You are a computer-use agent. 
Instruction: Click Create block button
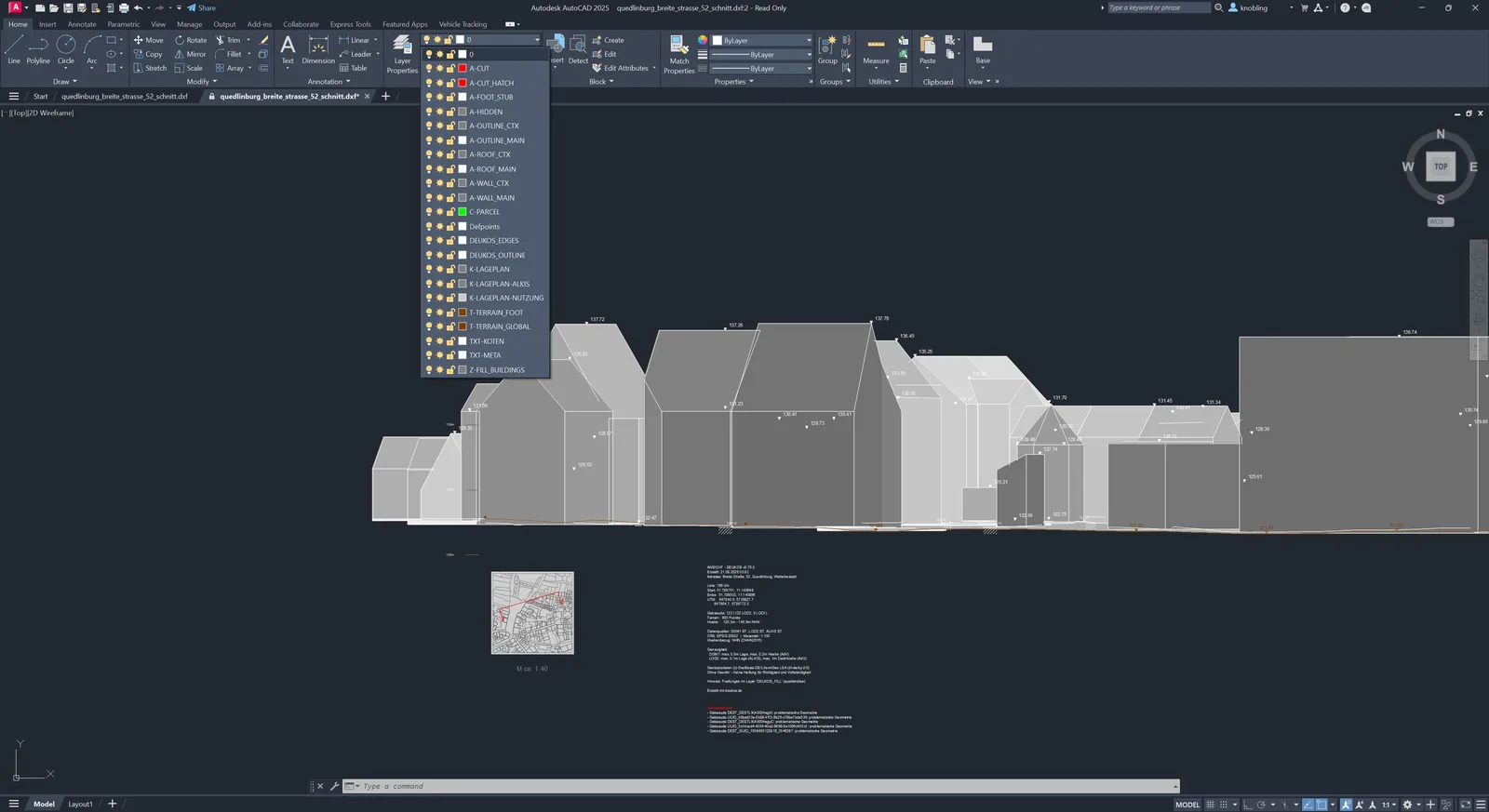tap(609, 40)
